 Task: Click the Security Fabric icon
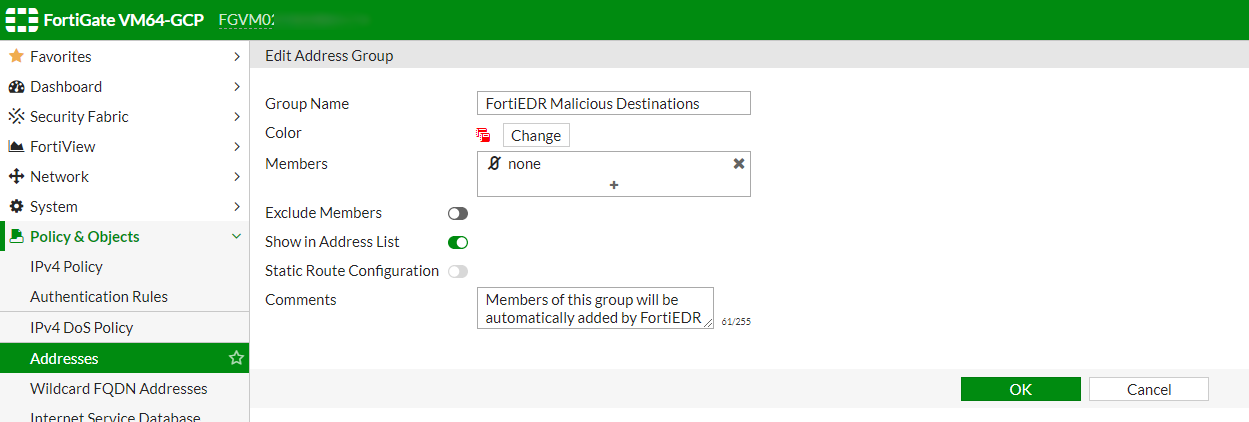[x=16, y=116]
